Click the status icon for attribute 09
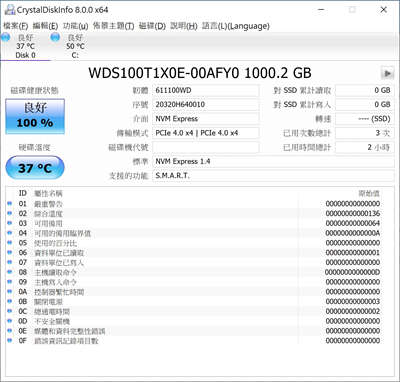 [x=10, y=282]
